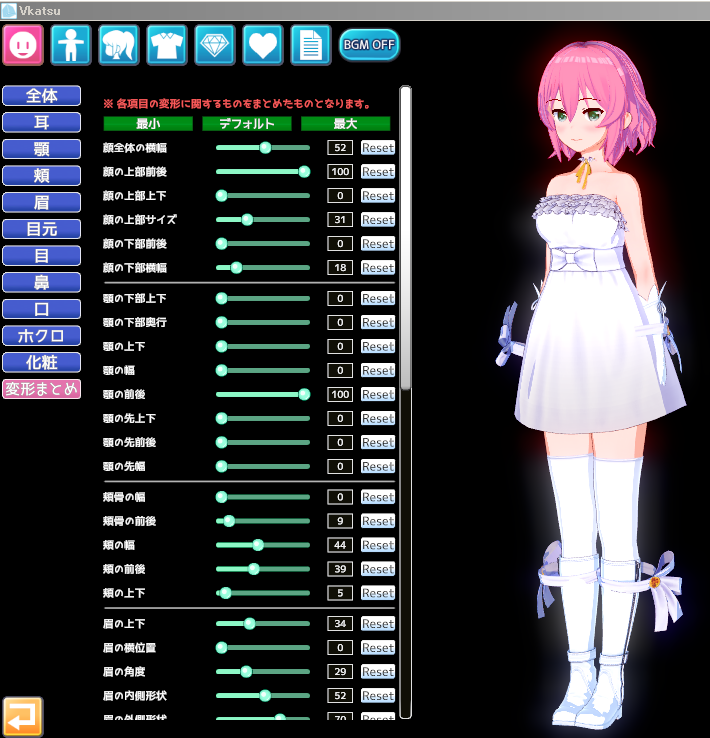This screenshot has height=738, width=710.
Task: Switch to the 全体 tab
Action: 41,96
